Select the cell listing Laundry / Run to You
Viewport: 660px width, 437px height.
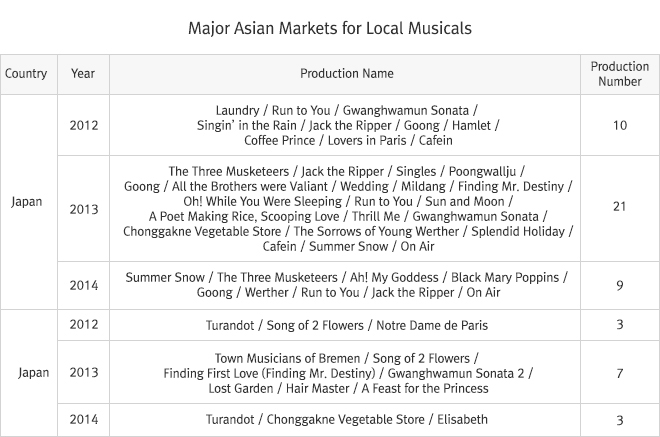[x=346, y=125]
